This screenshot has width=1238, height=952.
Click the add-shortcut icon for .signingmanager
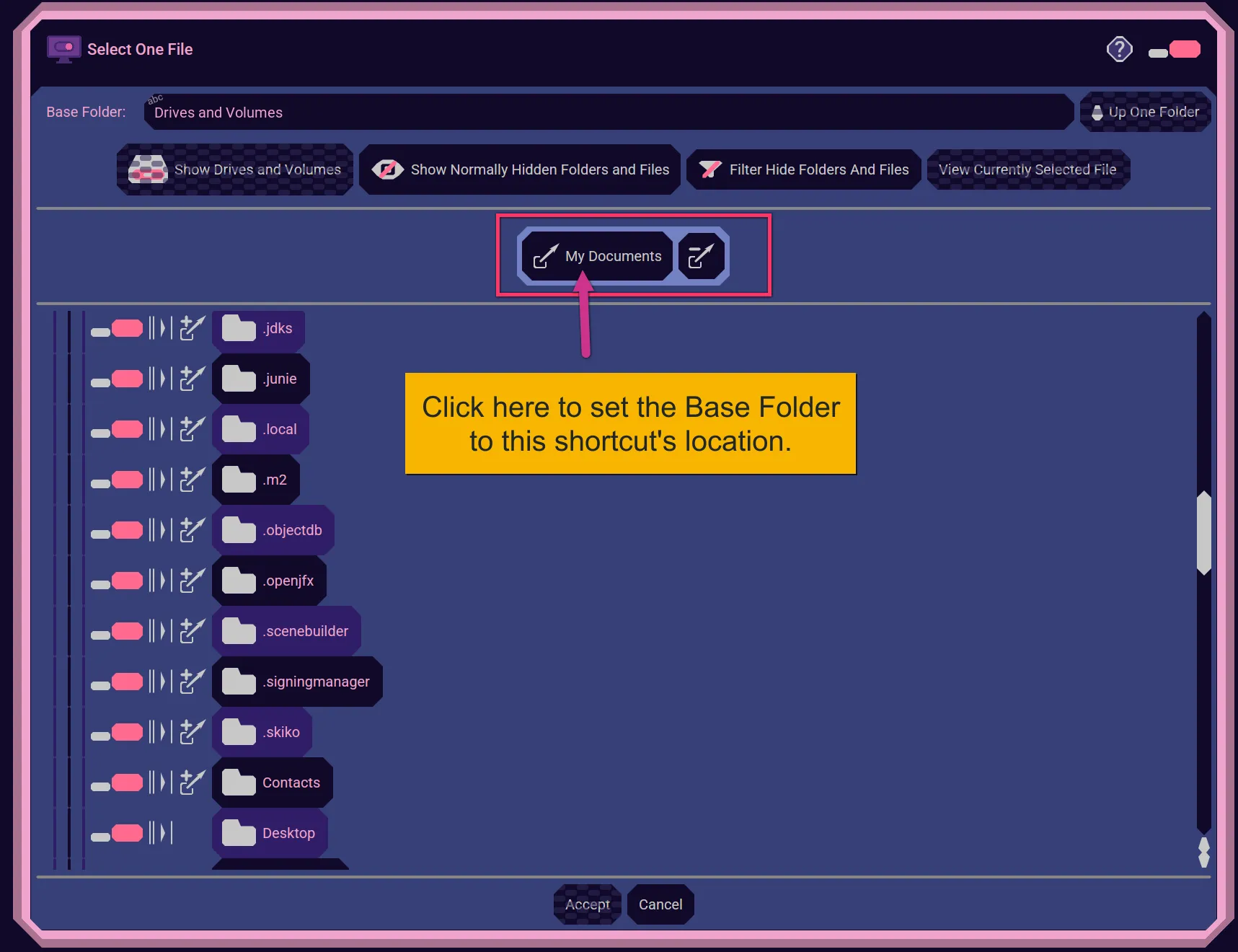click(x=193, y=682)
